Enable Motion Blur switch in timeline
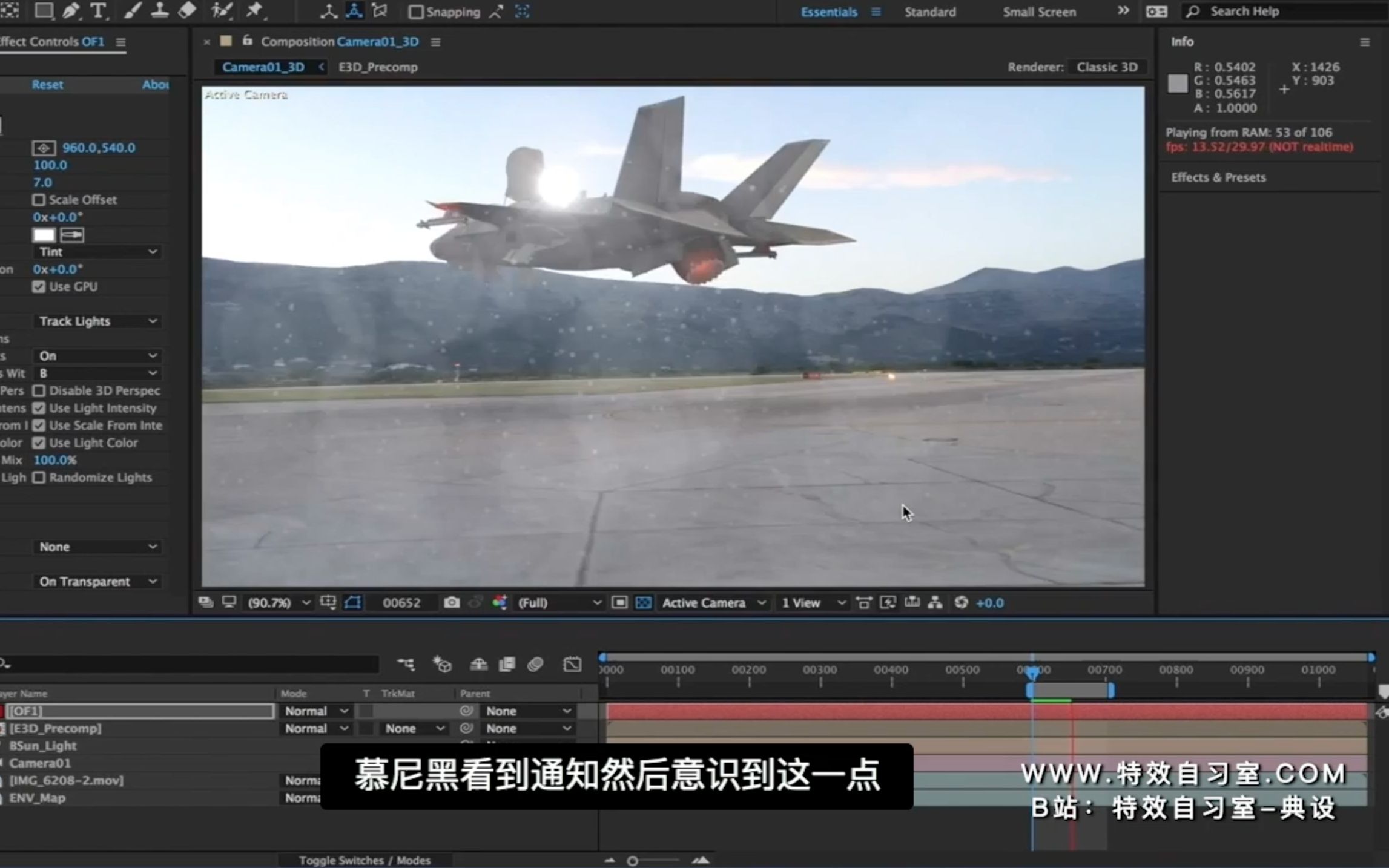The image size is (1389, 868). pyautogui.click(x=535, y=665)
